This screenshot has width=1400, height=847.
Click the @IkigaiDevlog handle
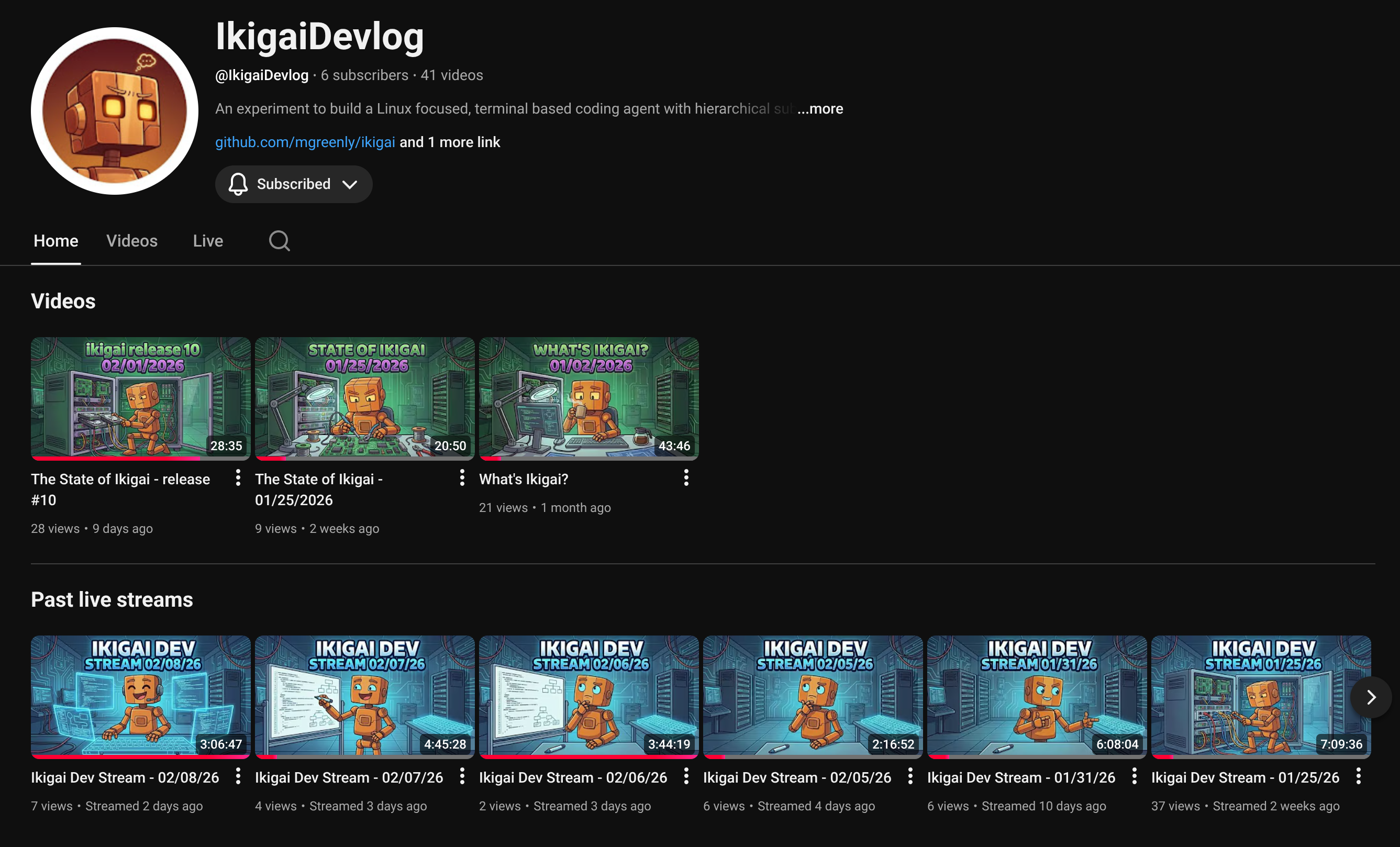(x=262, y=75)
